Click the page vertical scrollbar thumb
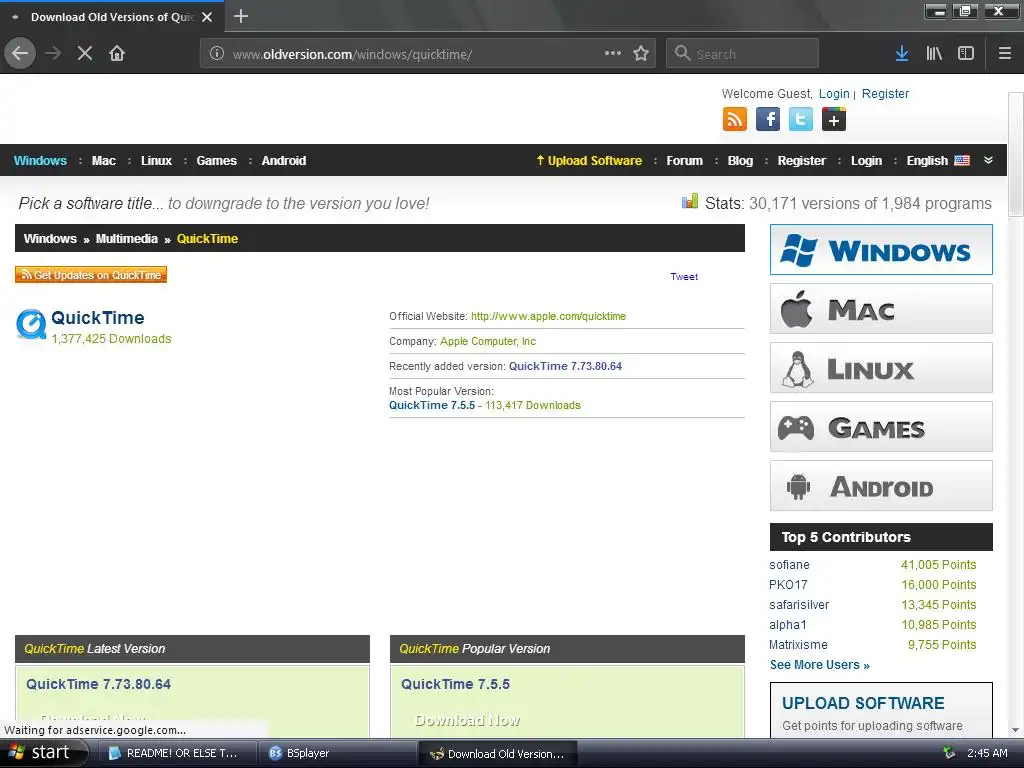 coord(1016,153)
